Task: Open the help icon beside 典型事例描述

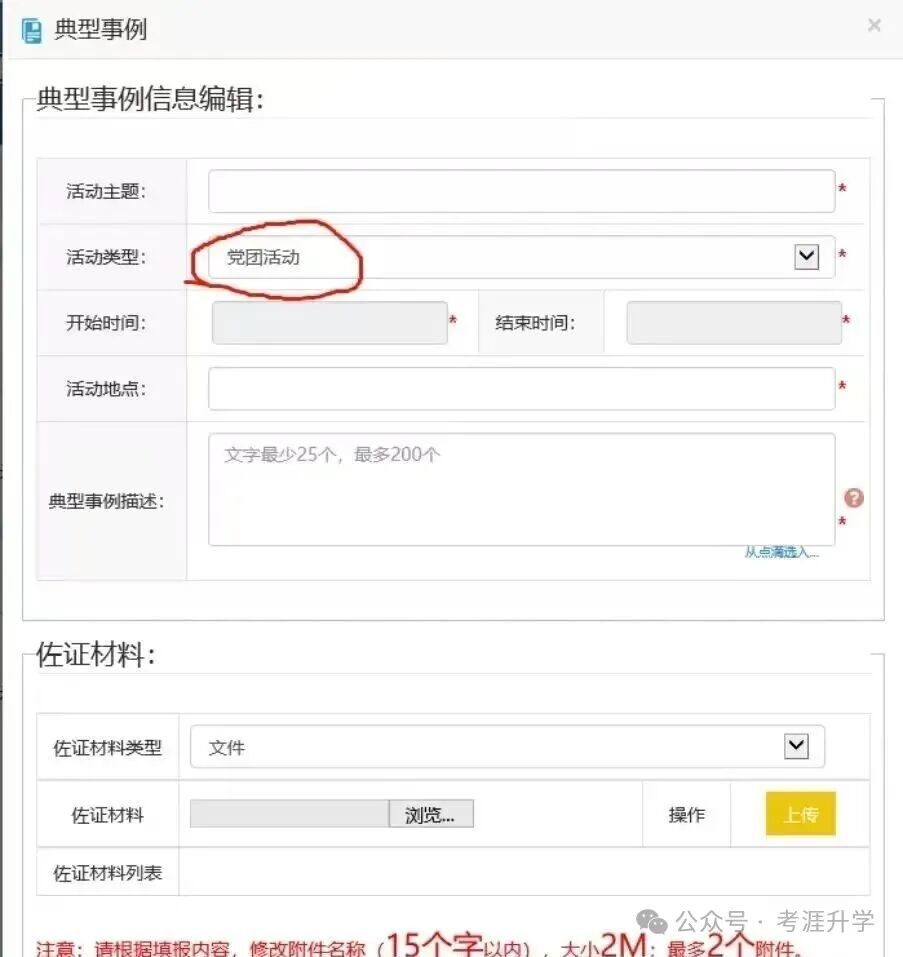Action: [854, 497]
